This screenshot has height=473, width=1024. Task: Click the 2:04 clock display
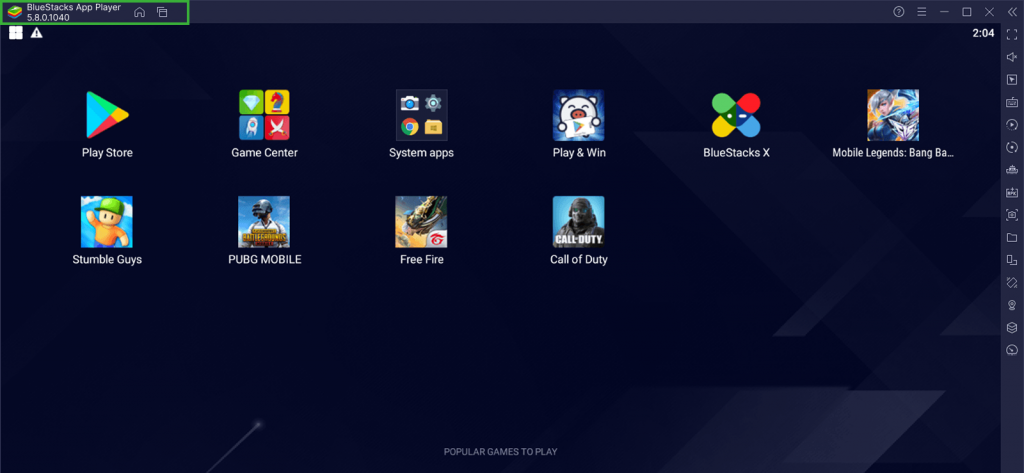pos(983,33)
